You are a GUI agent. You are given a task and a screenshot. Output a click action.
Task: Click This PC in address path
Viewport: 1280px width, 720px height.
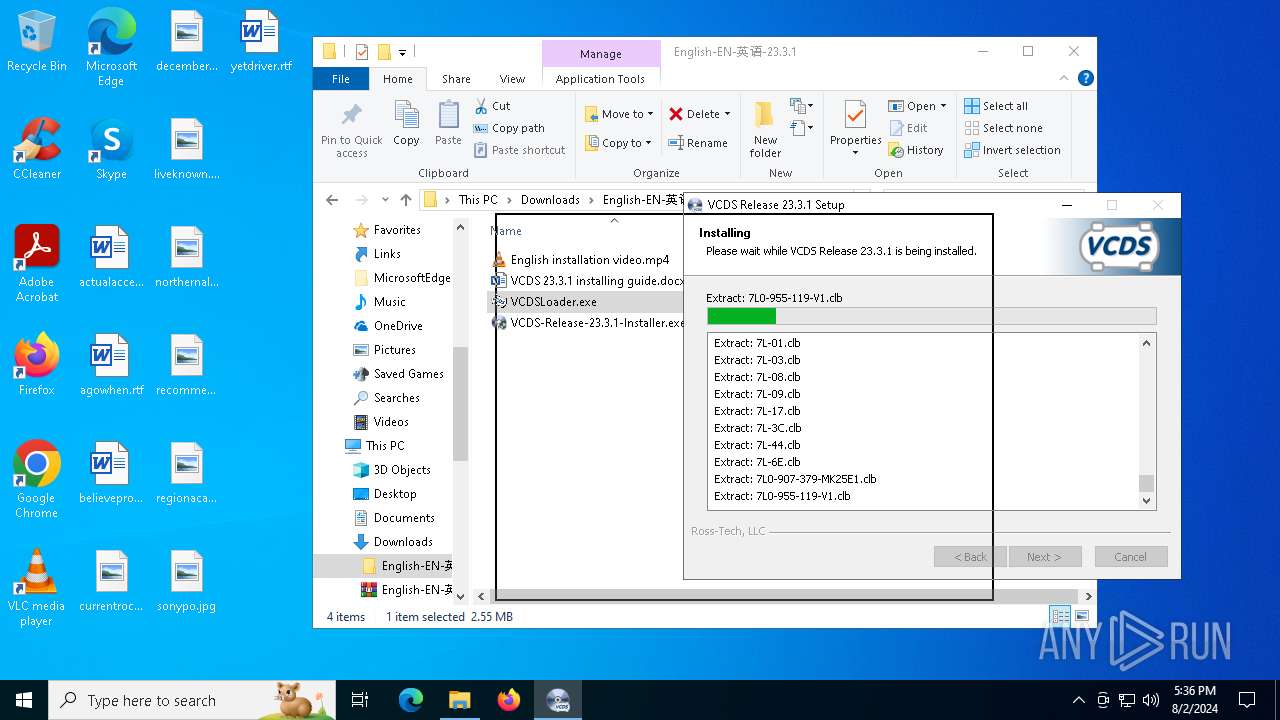coord(478,200)
